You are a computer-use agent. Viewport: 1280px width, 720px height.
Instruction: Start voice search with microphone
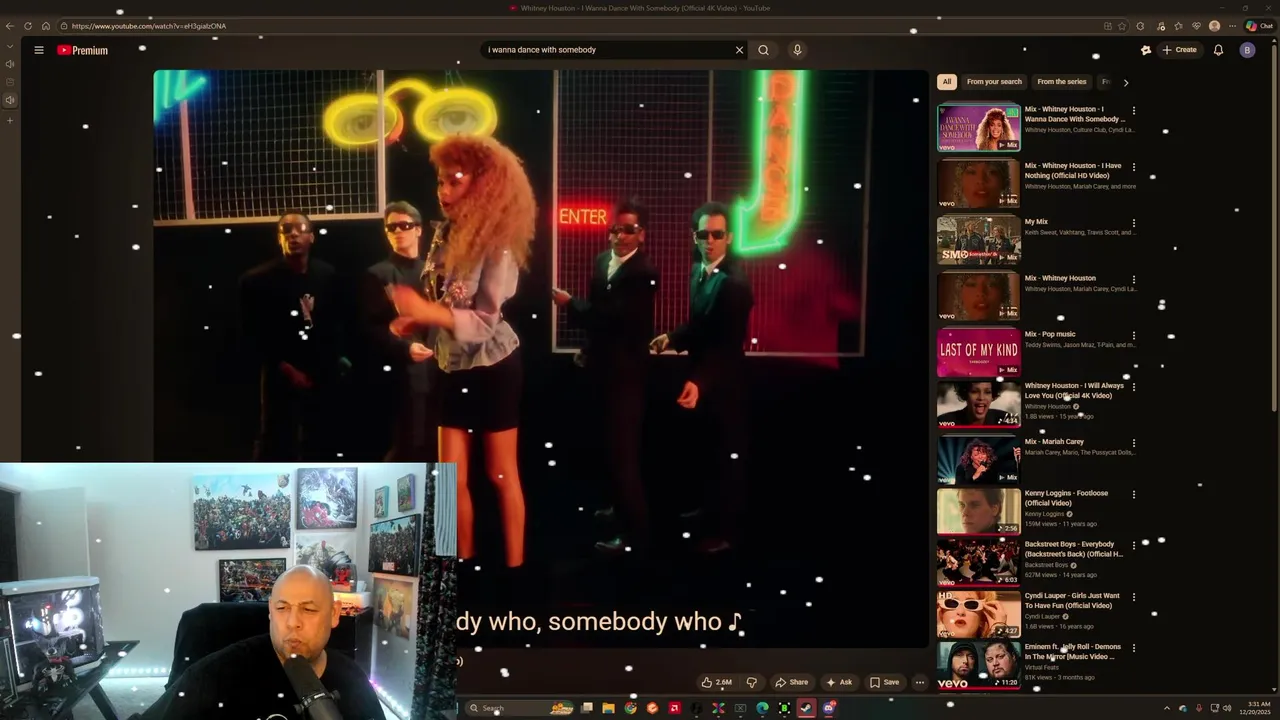point(797,50)
